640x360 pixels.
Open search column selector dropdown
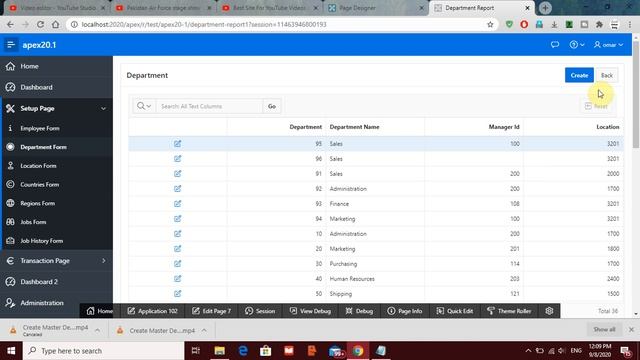point(144,106)
